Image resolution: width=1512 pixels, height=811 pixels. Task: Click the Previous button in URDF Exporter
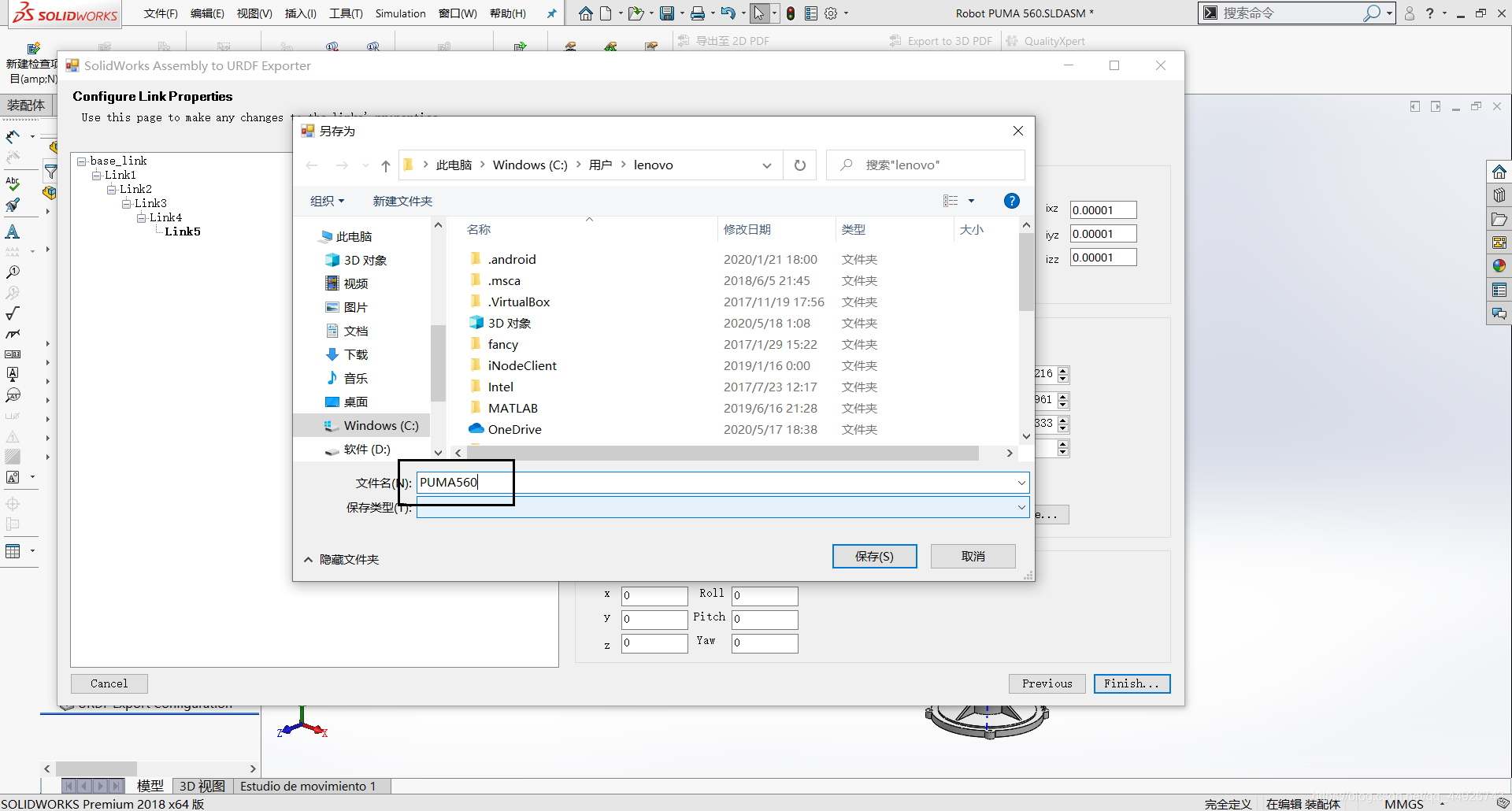[1047, 683]
